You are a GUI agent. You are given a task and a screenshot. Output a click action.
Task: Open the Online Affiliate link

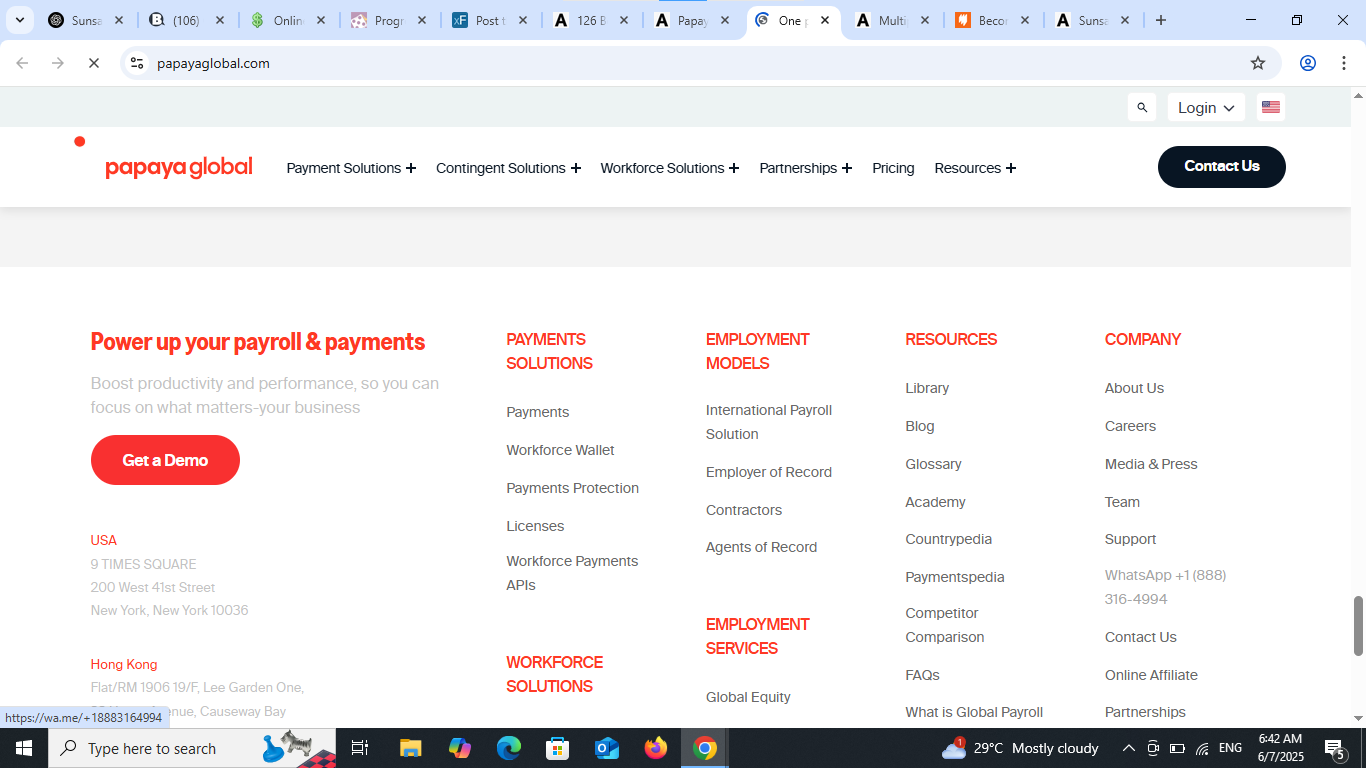(x=1151, y=675)
